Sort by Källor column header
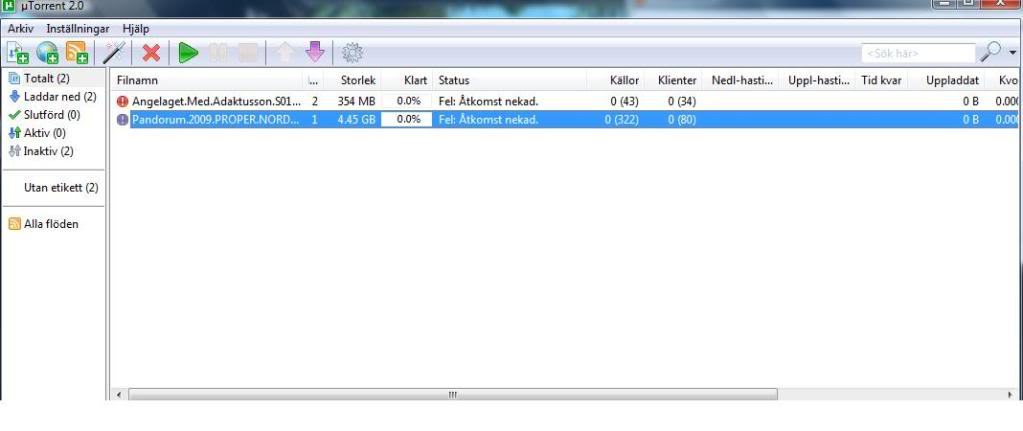This screenshot has height=431, width=1023. click(616, 80)
